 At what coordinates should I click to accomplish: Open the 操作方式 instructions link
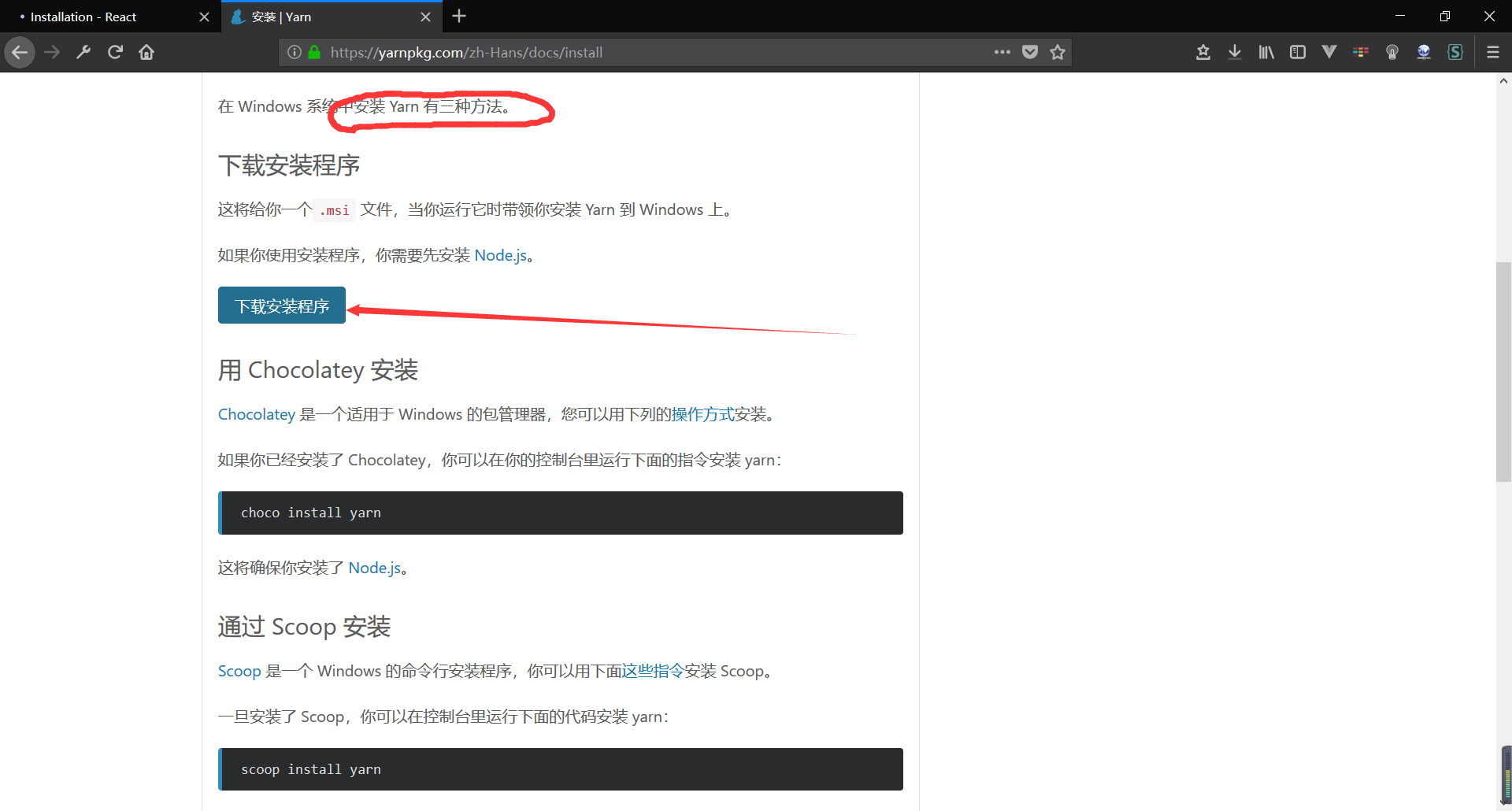702,414
